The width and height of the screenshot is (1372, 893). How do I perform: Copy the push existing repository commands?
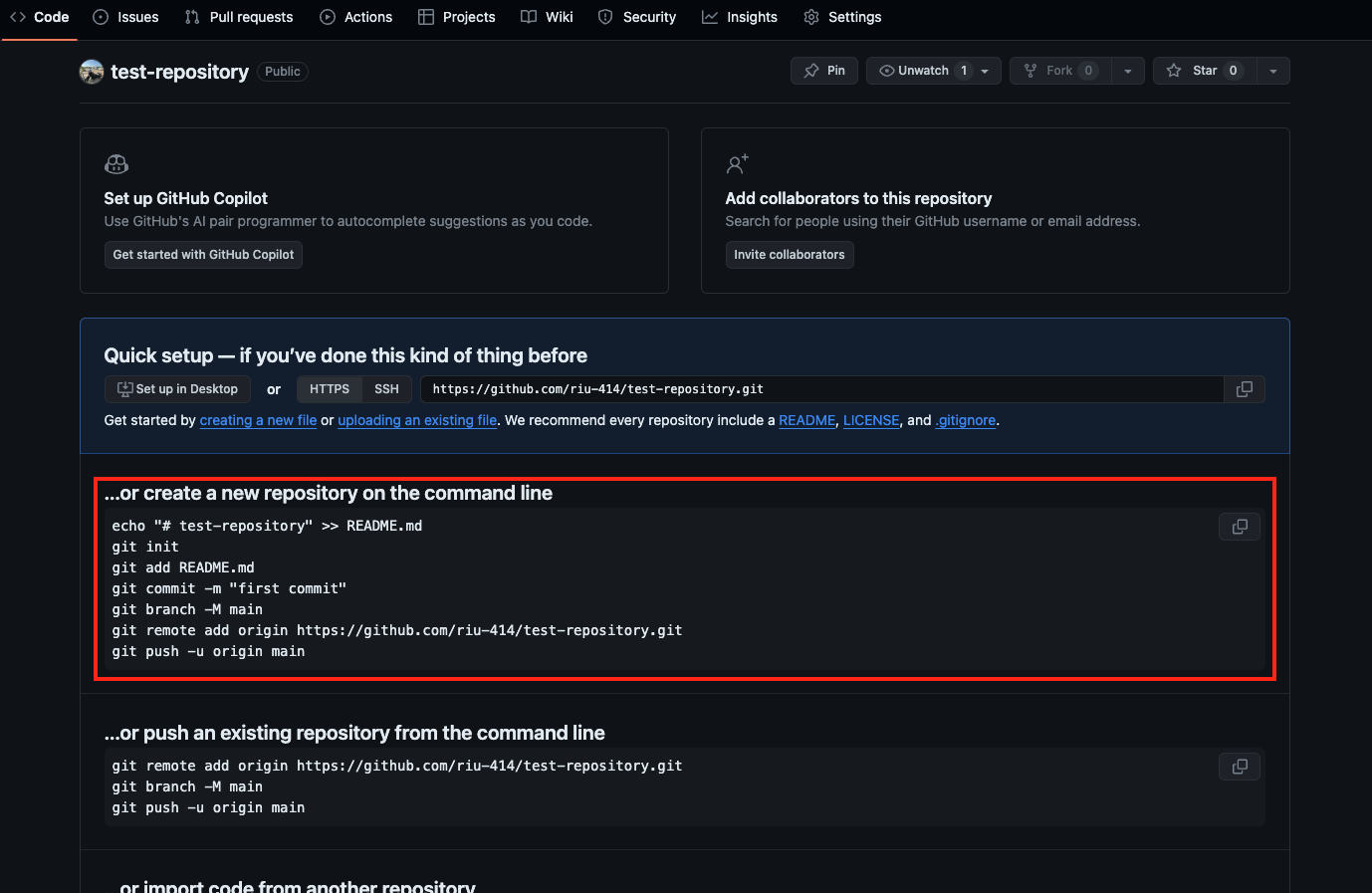1240,767
